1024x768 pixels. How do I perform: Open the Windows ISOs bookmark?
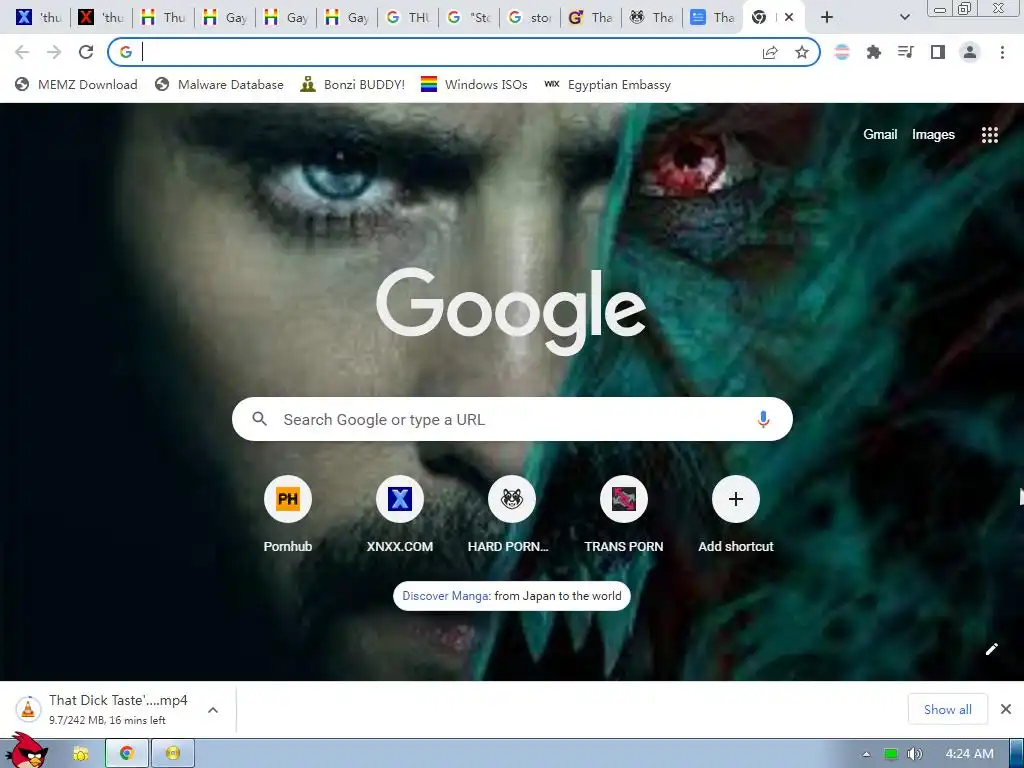coord(474,84)
